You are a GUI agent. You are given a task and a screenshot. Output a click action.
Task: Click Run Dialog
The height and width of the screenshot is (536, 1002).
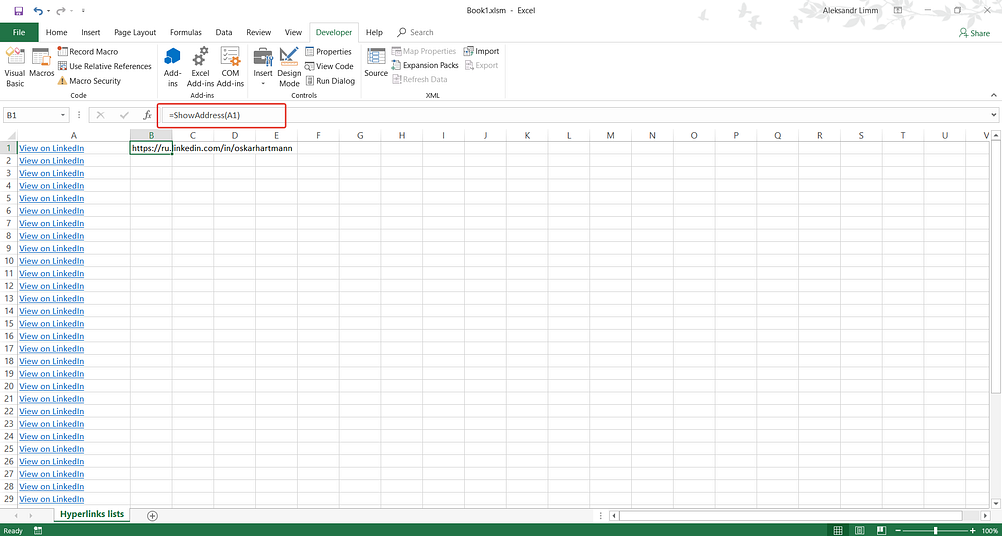coord(330,81)
